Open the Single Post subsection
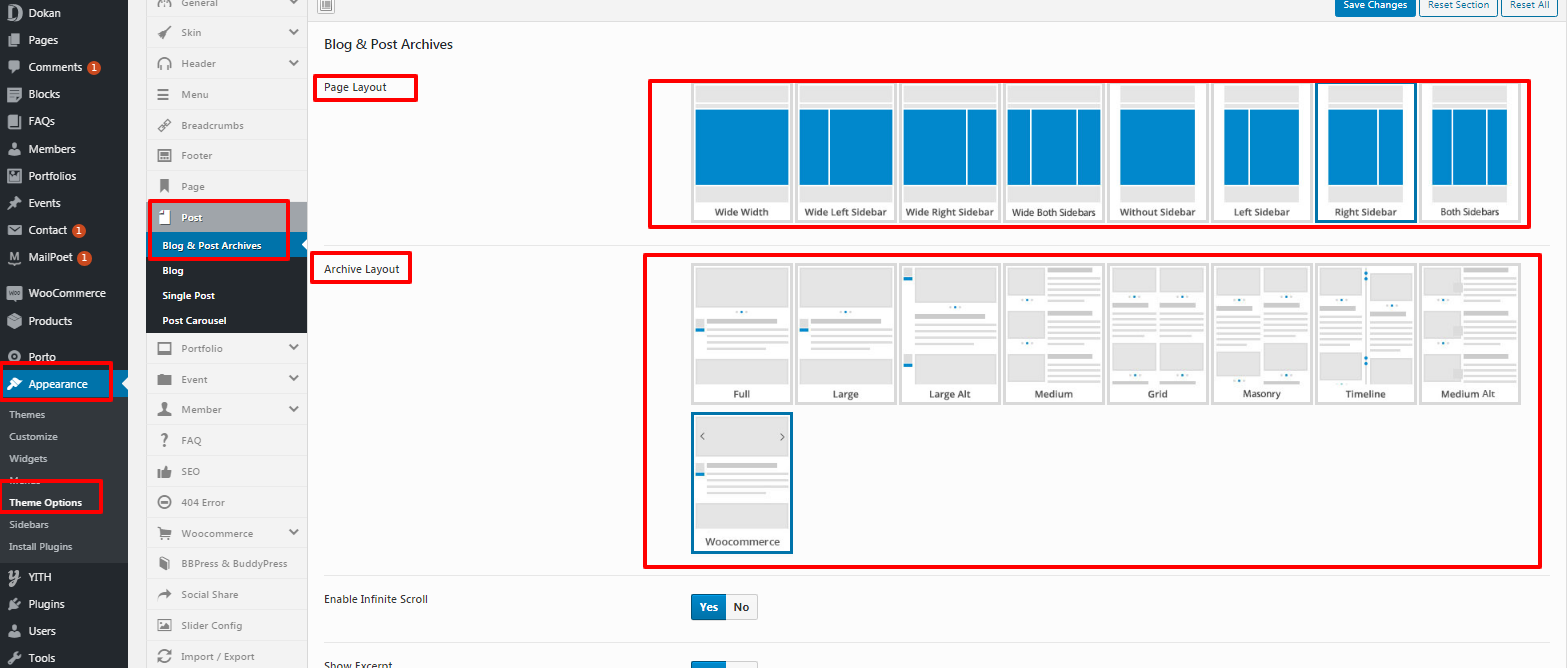This screenshot has height=668, width=1567. pyautogui.click(x=227, y=296)
